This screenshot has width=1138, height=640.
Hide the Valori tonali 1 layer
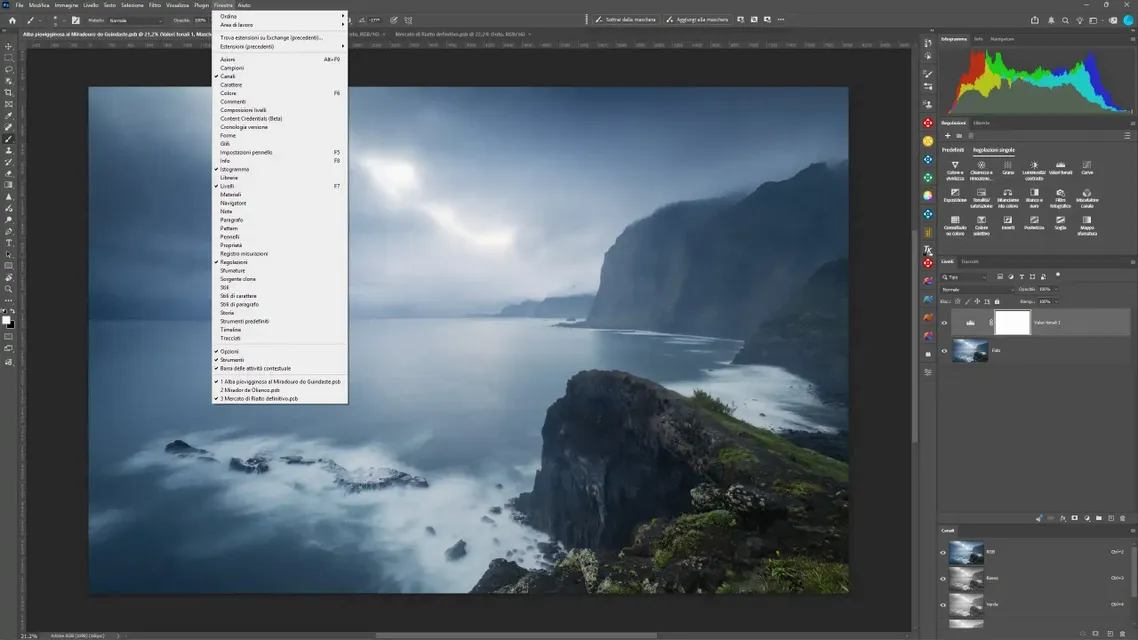tap(944, 323)
